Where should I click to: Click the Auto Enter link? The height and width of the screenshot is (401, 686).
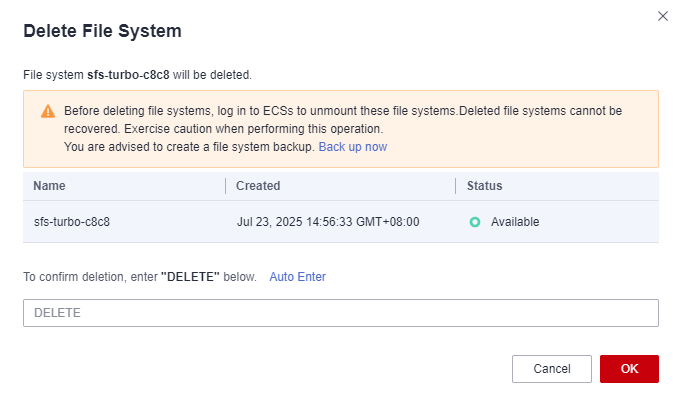(298, 277)
